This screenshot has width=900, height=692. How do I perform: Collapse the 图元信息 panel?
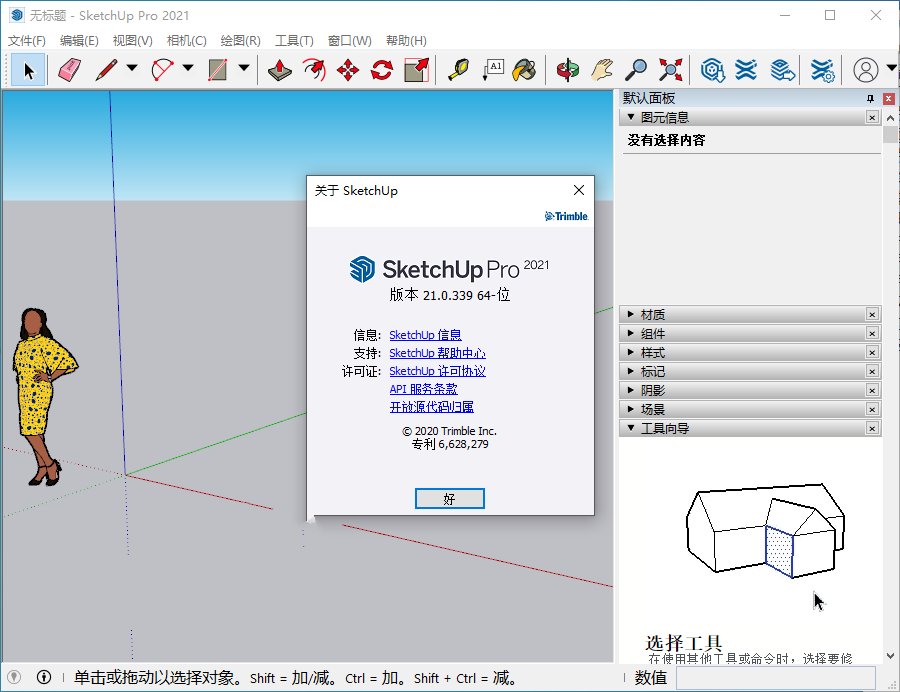click(631, 117)
